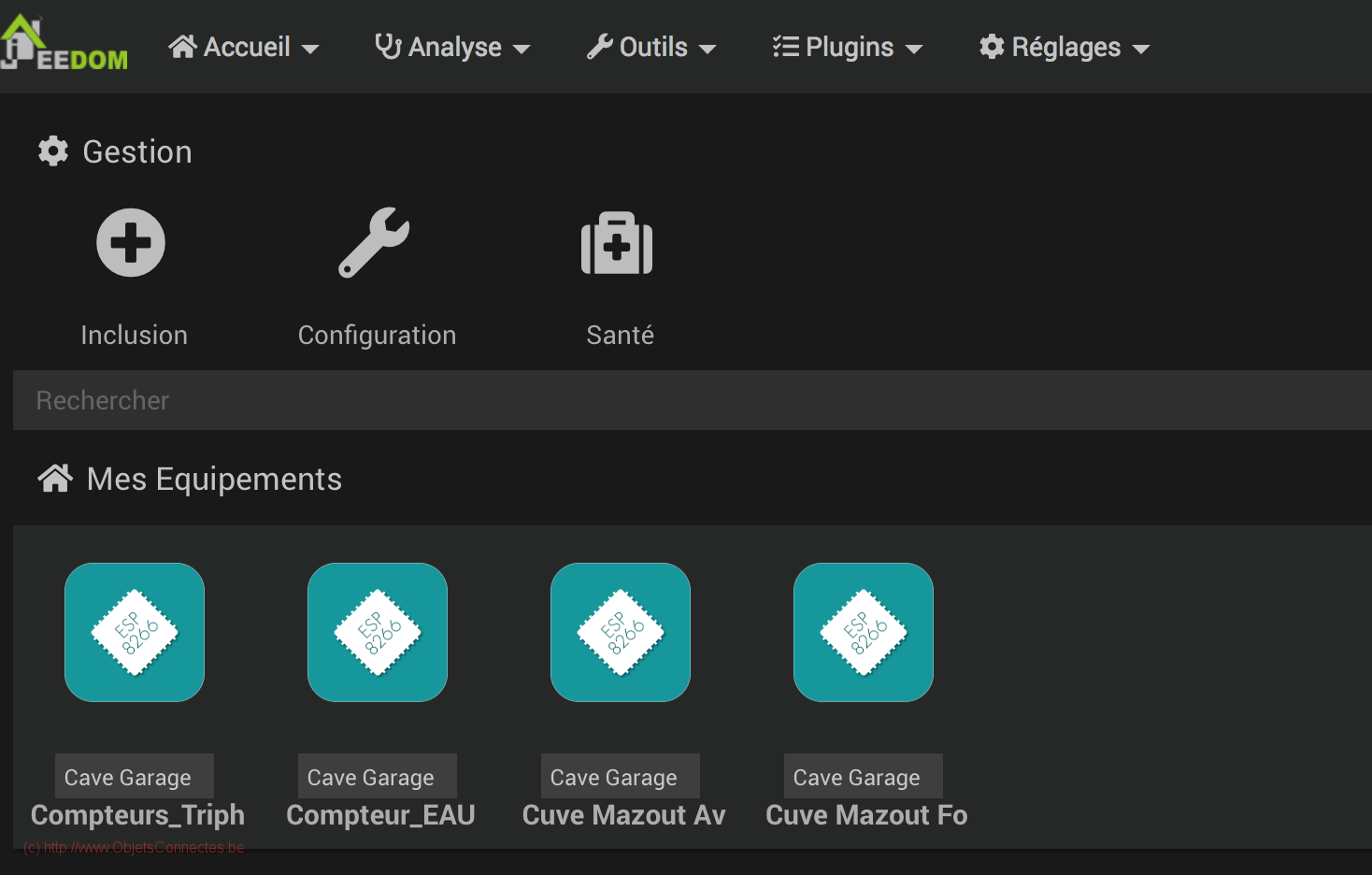The image size is (1372, 875).
Task: Open Santé via the medkit icon
Action: [617, 243]
